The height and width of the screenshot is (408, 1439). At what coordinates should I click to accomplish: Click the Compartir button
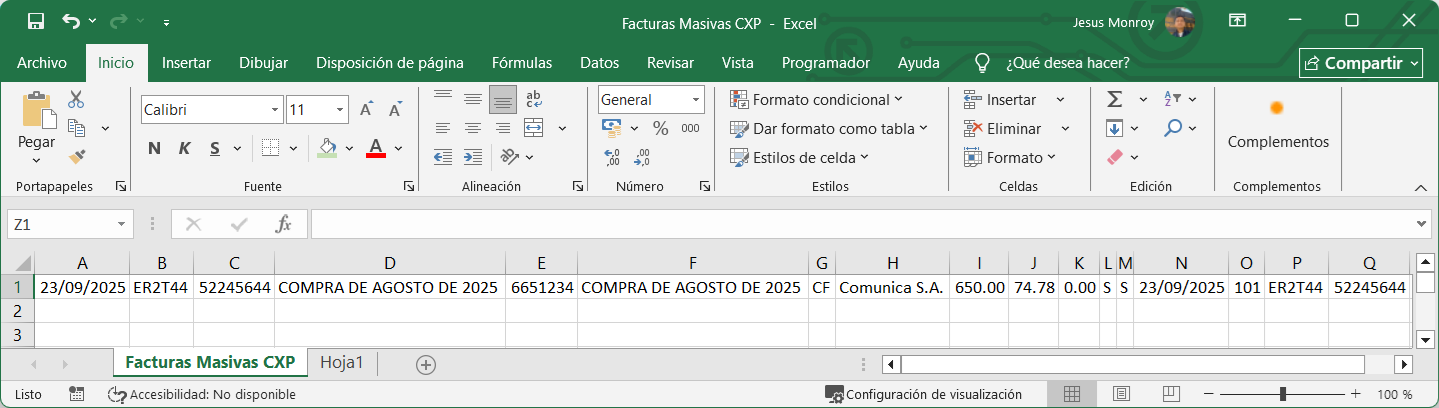(1360, 63)
